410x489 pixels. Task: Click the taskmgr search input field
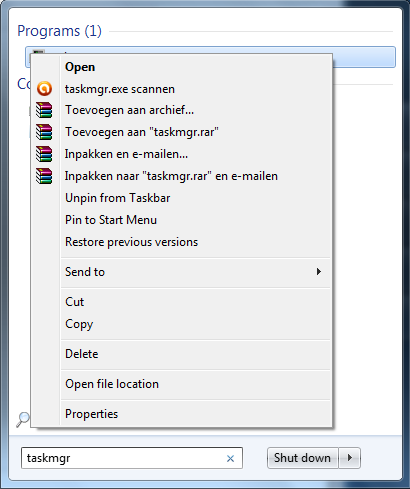tap(132, 458)
